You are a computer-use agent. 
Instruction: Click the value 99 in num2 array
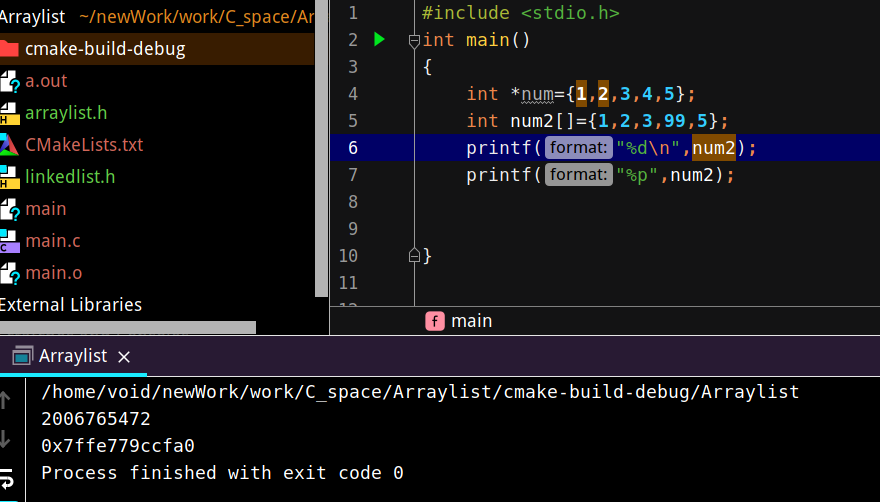pyautogui.click(x=675, y=121)
